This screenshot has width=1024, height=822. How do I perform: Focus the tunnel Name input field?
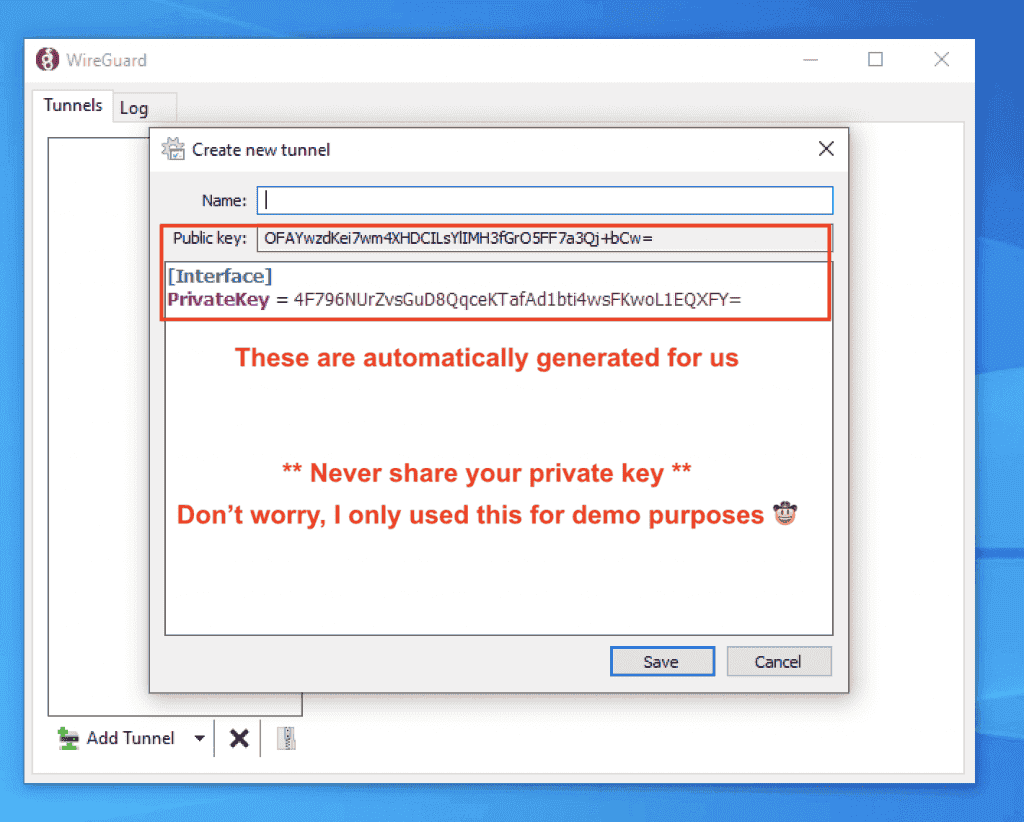tap(545, 200)
